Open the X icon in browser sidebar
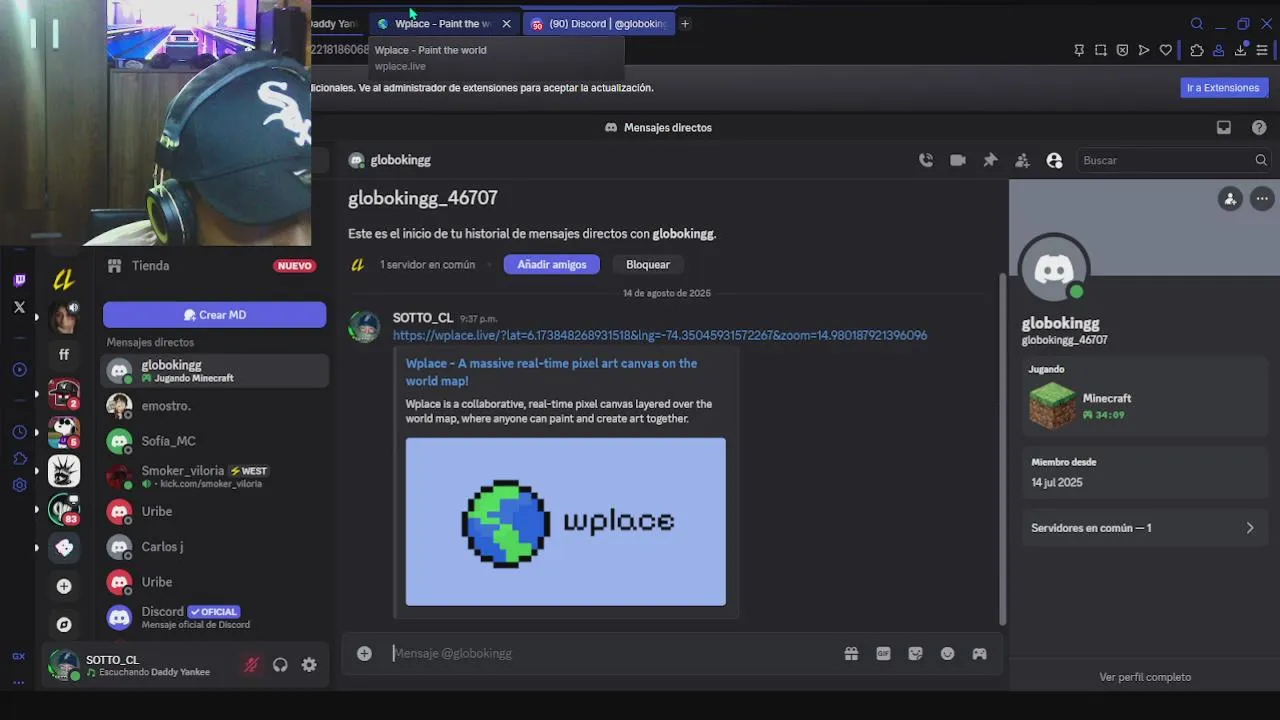Screen dimensions: 1280x720 [19, 308]
